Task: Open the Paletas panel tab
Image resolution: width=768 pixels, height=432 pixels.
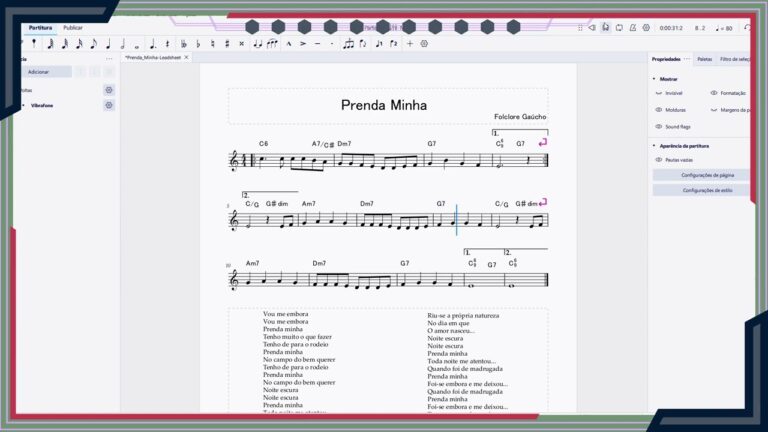Action: coord(705,59)
